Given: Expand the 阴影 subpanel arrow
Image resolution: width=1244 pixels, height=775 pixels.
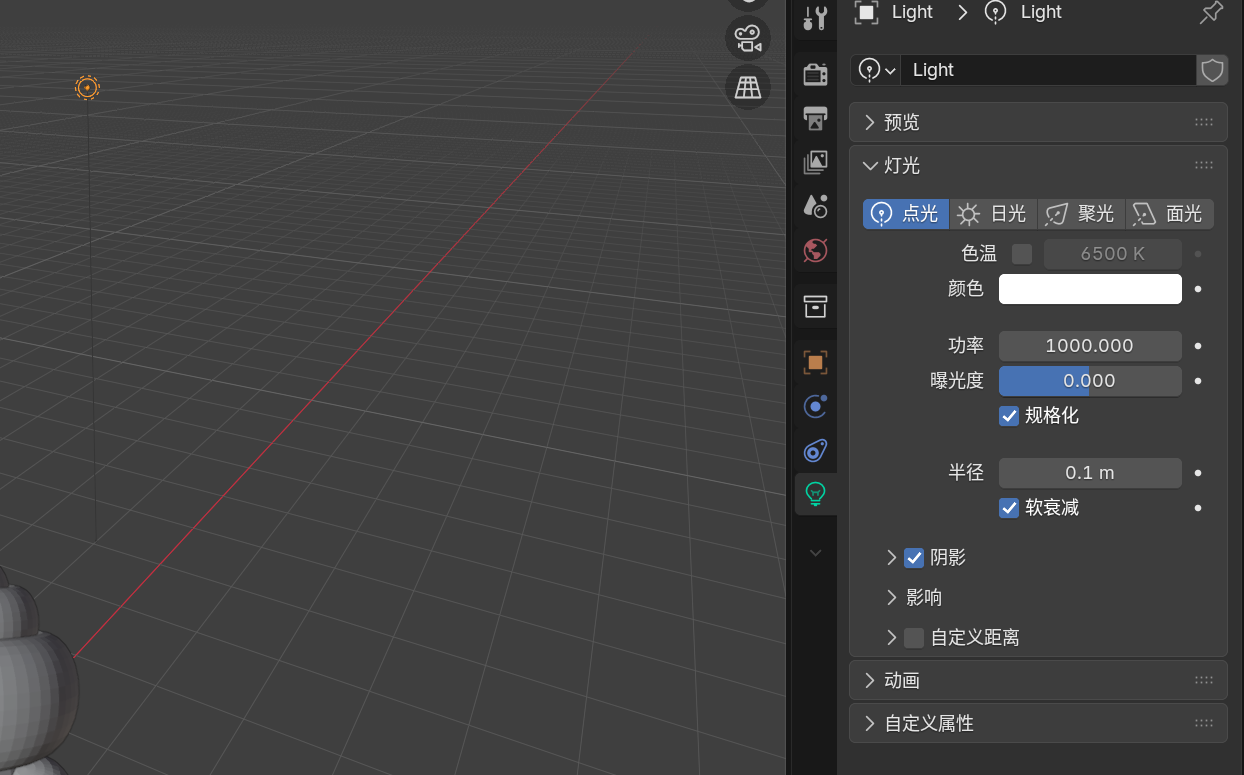Looking at the screenshot, I should 891,558.
